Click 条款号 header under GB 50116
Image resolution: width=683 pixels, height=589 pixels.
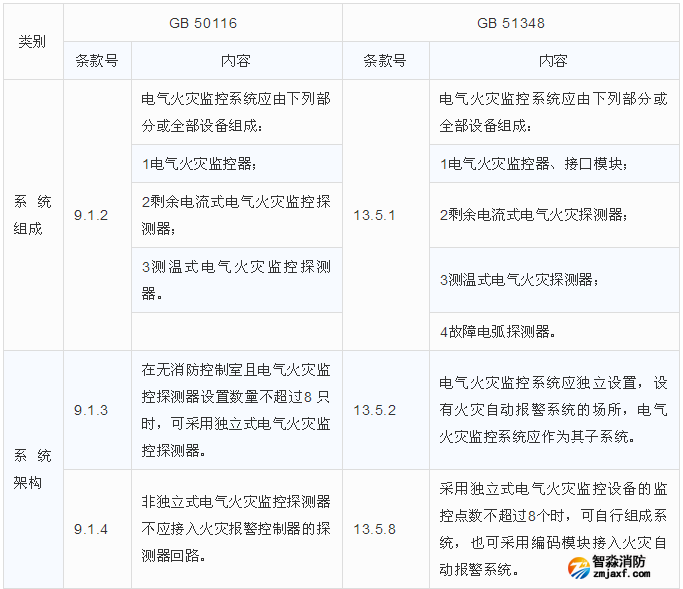[x=97, y=60]
